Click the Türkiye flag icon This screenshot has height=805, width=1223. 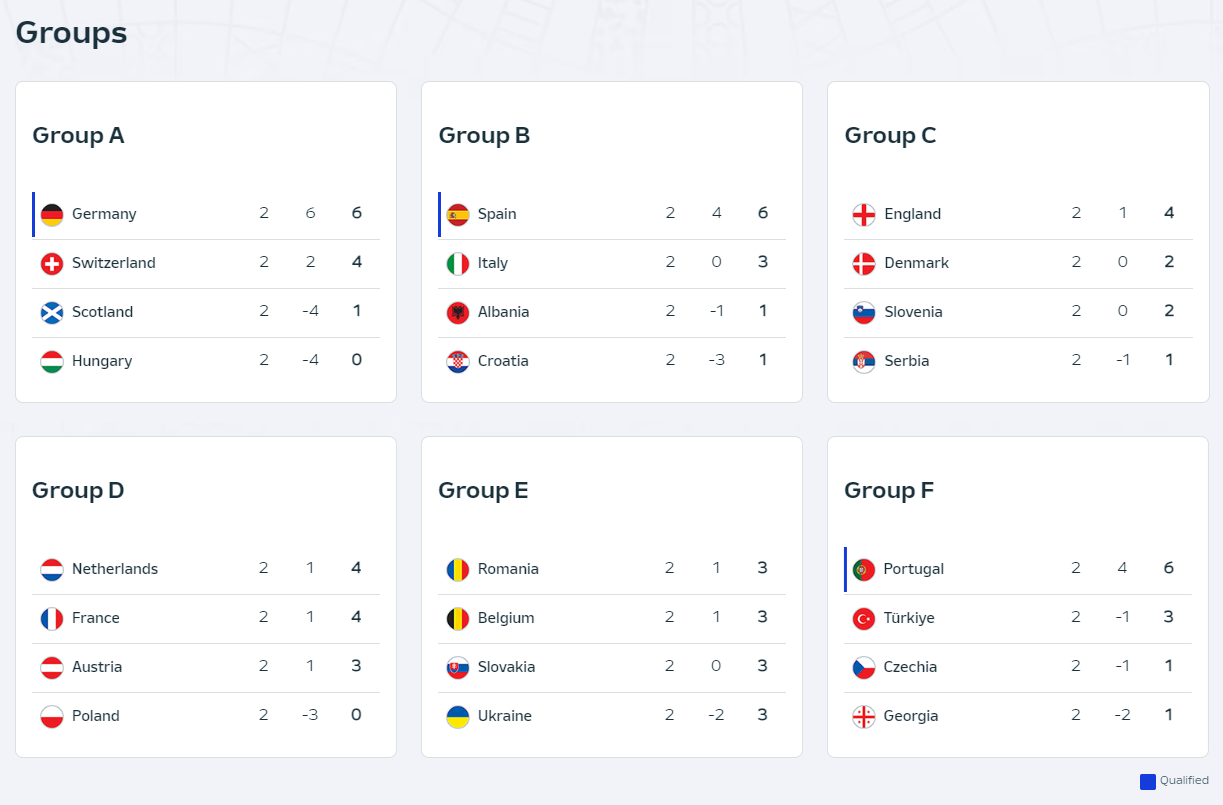coord(864,619)
